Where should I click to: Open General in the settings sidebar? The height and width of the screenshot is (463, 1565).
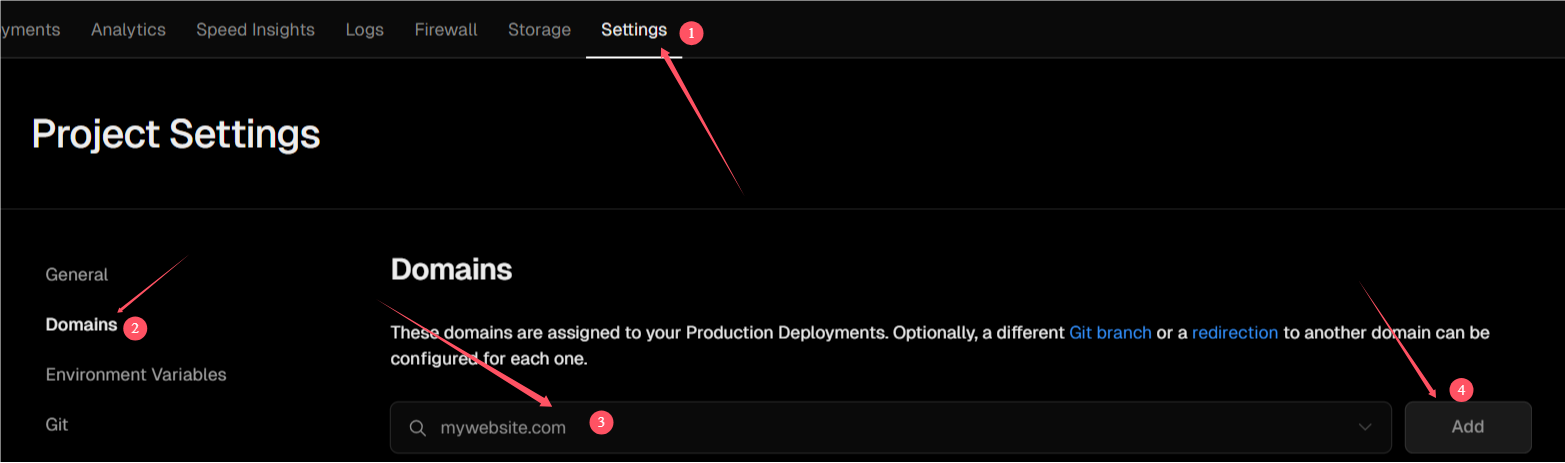[77, 275]
